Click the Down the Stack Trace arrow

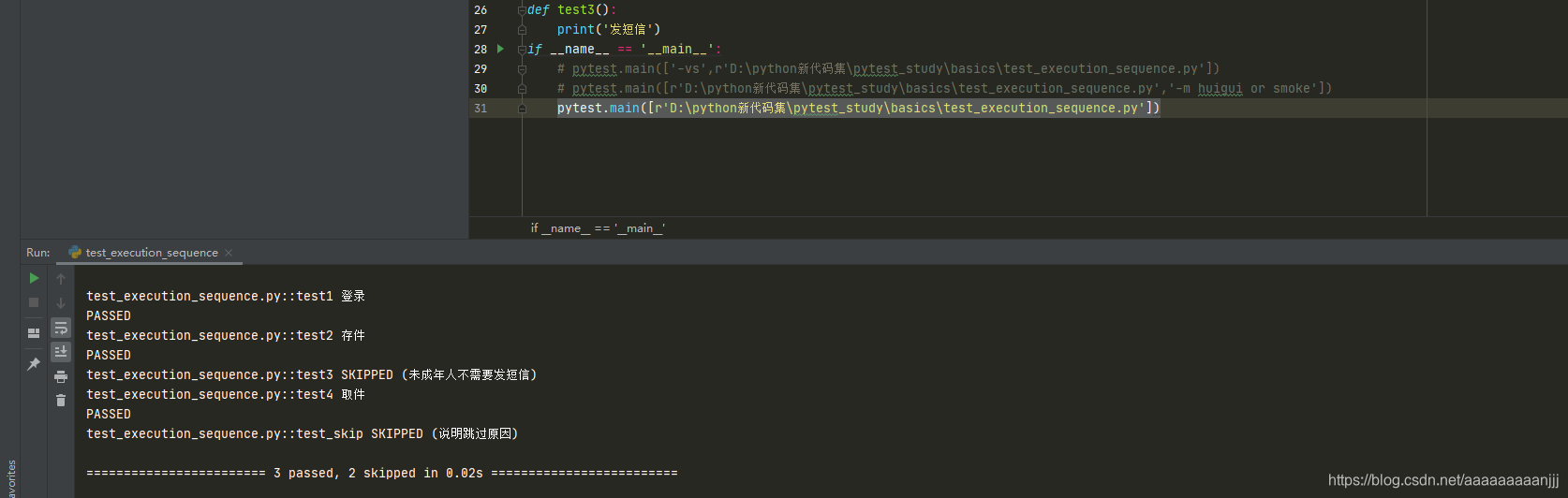click(61, 303)
